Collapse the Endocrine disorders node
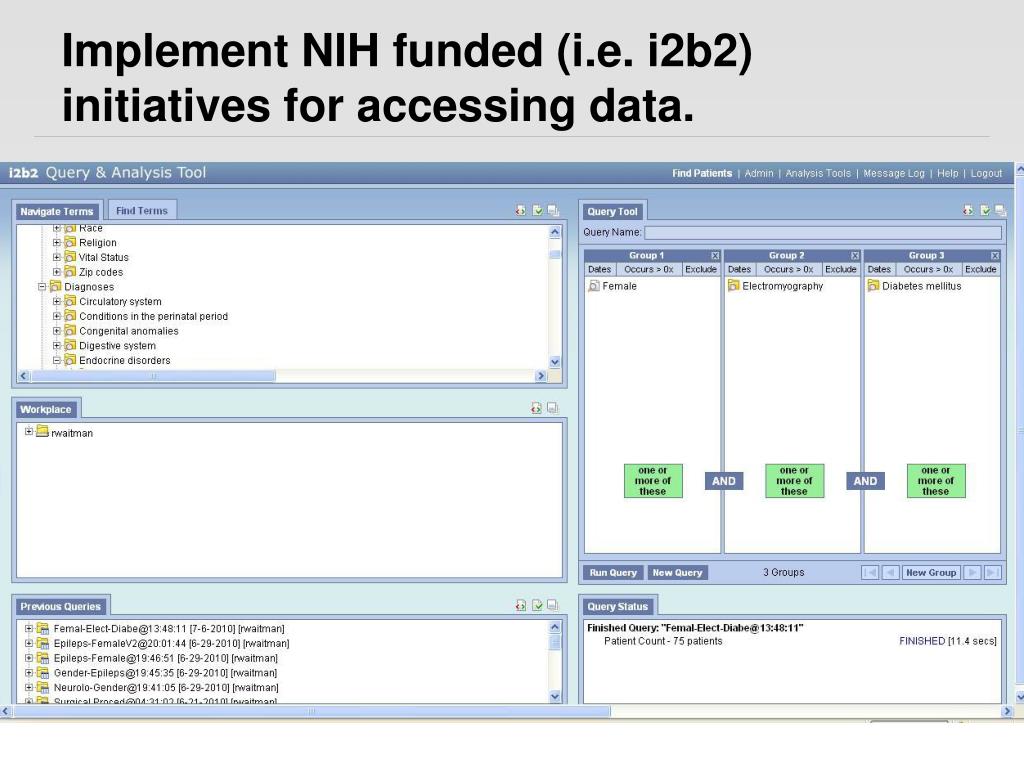 (x=57, y=360)
